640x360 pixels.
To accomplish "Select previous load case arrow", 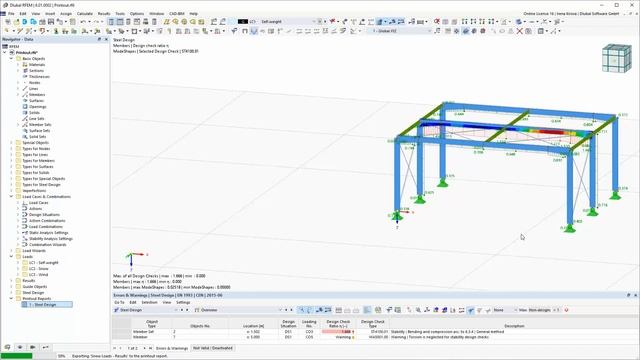I will (320, 22).
